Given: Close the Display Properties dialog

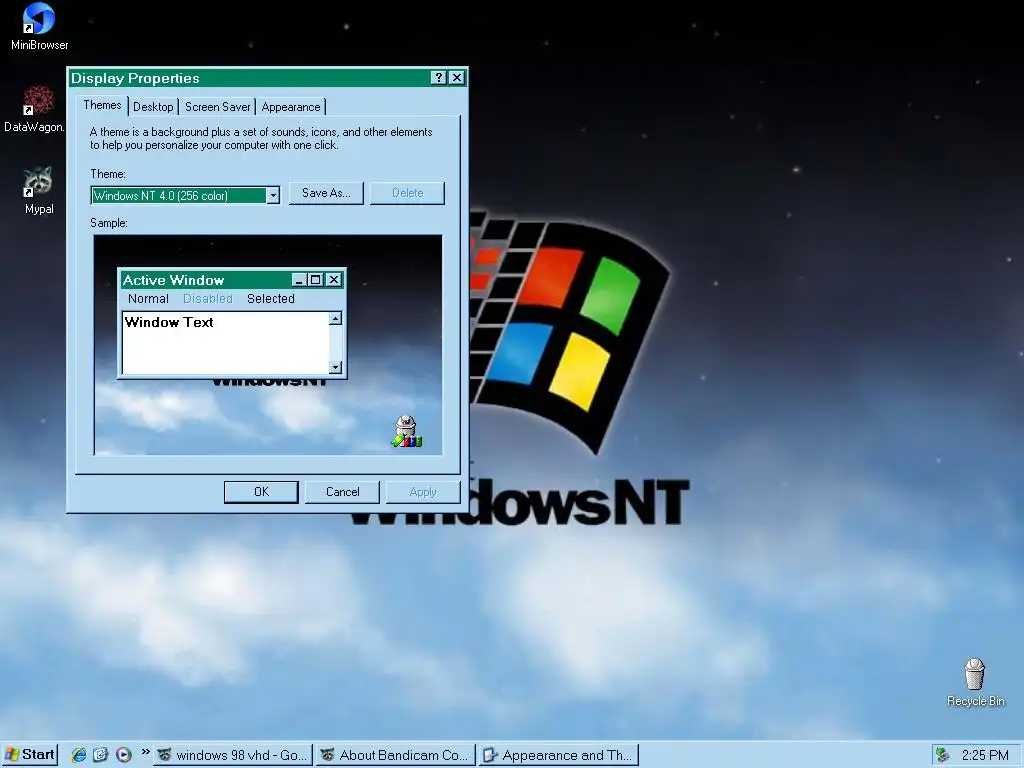Looking at the screenshot, I should (457, 78).
